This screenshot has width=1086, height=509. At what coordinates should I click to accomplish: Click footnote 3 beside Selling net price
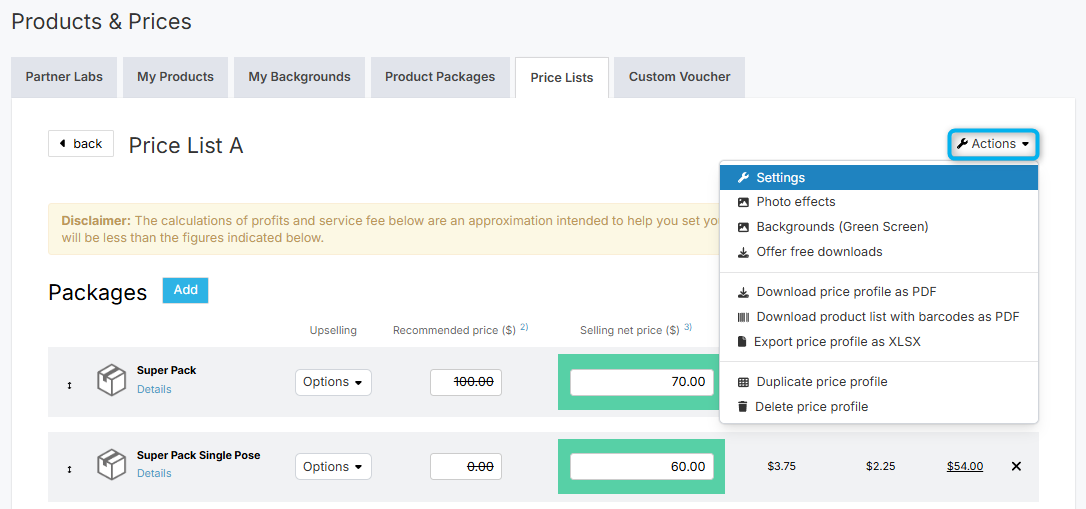[688, 327]
